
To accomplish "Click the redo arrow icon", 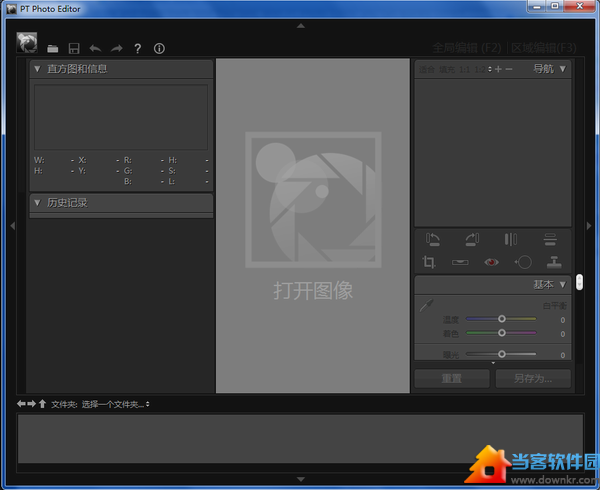I will [x=116, y=48].
